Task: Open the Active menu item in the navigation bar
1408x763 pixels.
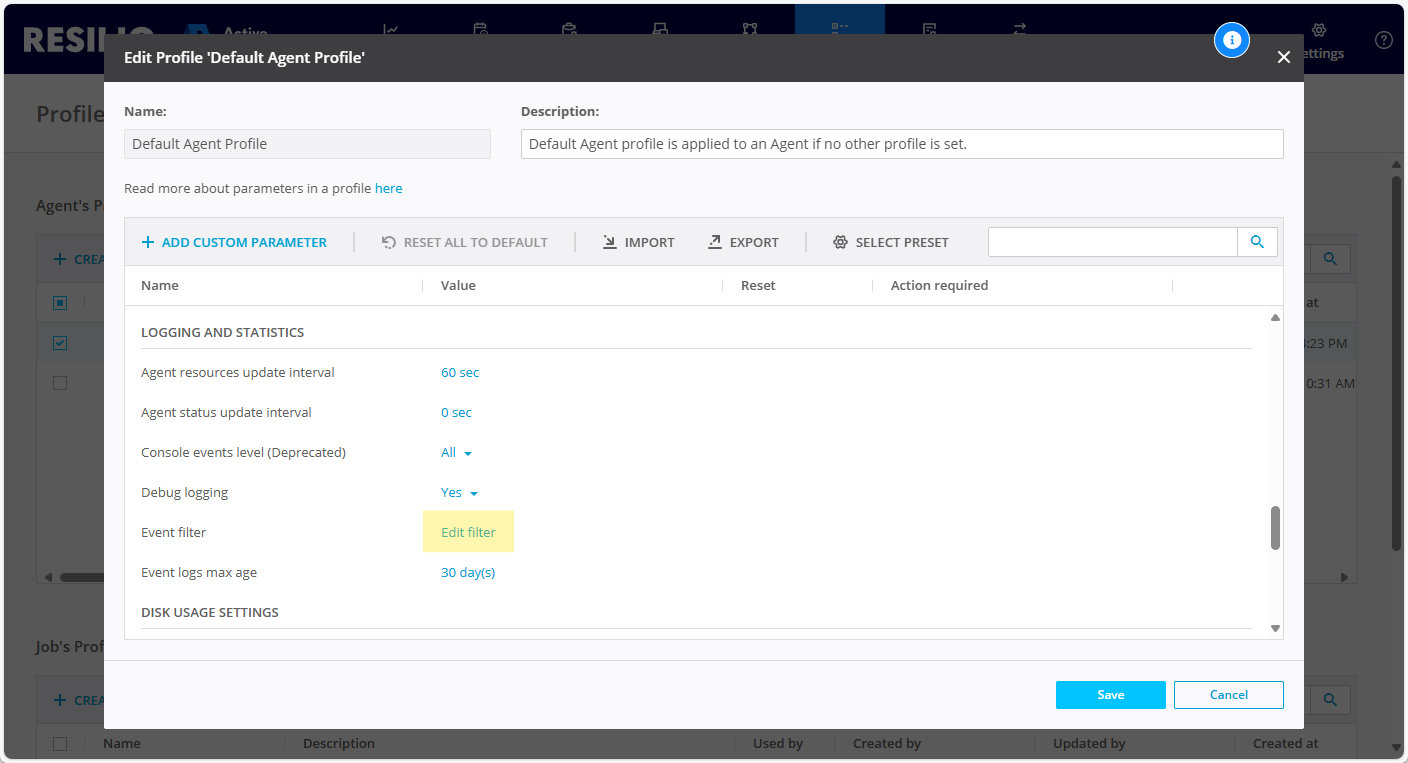Action: point(245,30)
